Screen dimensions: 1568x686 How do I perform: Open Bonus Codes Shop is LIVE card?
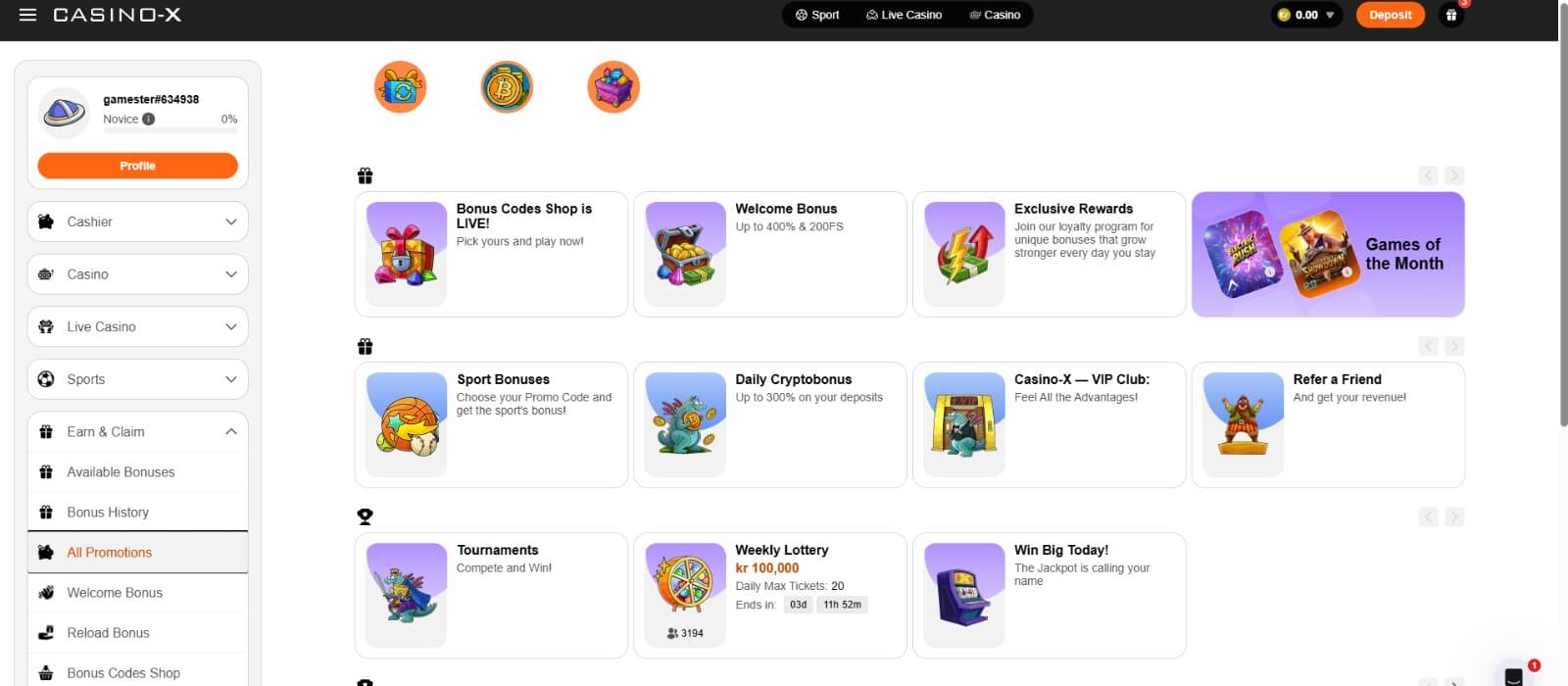pyautogui.click(x=491, y=255)
